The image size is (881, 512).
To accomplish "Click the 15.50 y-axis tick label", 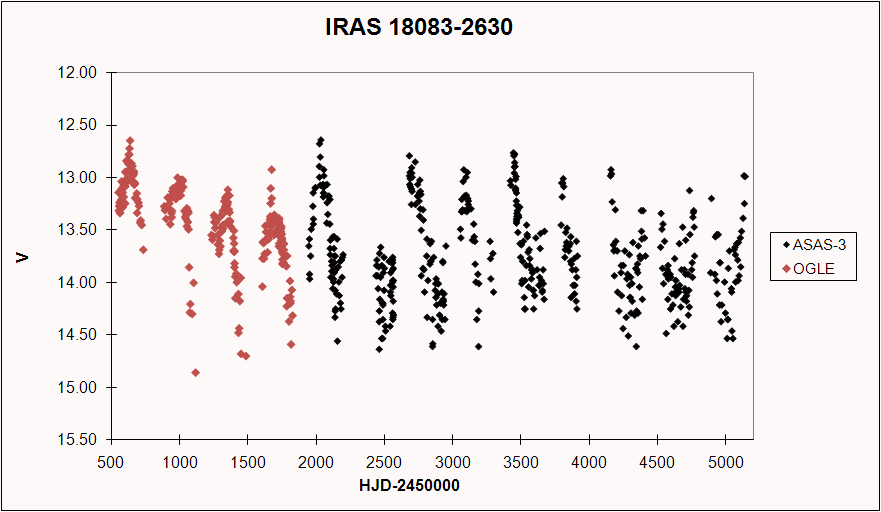I will 80,440.
